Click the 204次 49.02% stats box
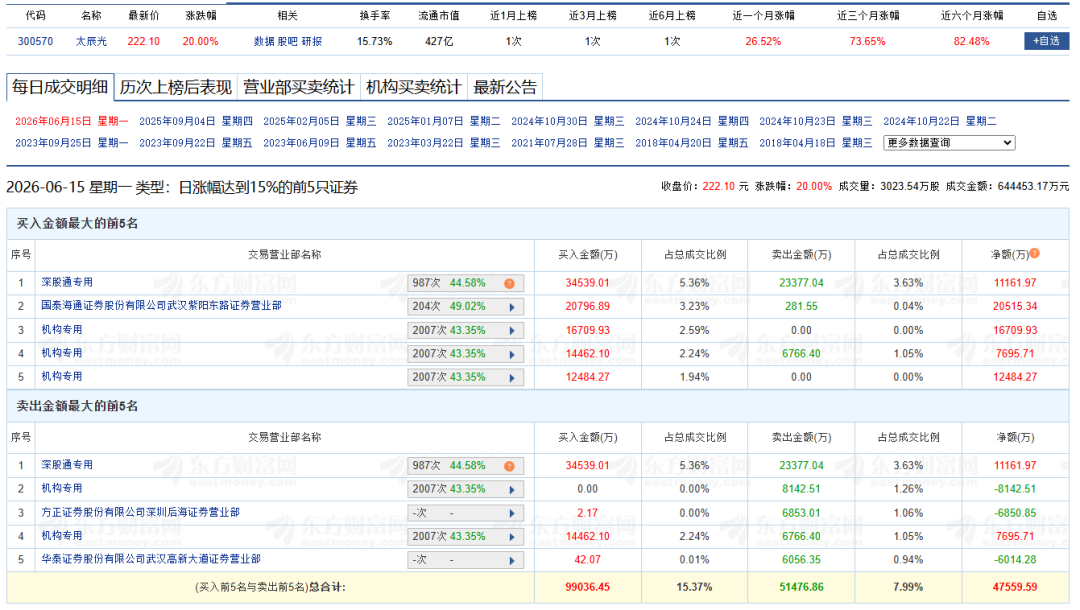 point(465,306)
